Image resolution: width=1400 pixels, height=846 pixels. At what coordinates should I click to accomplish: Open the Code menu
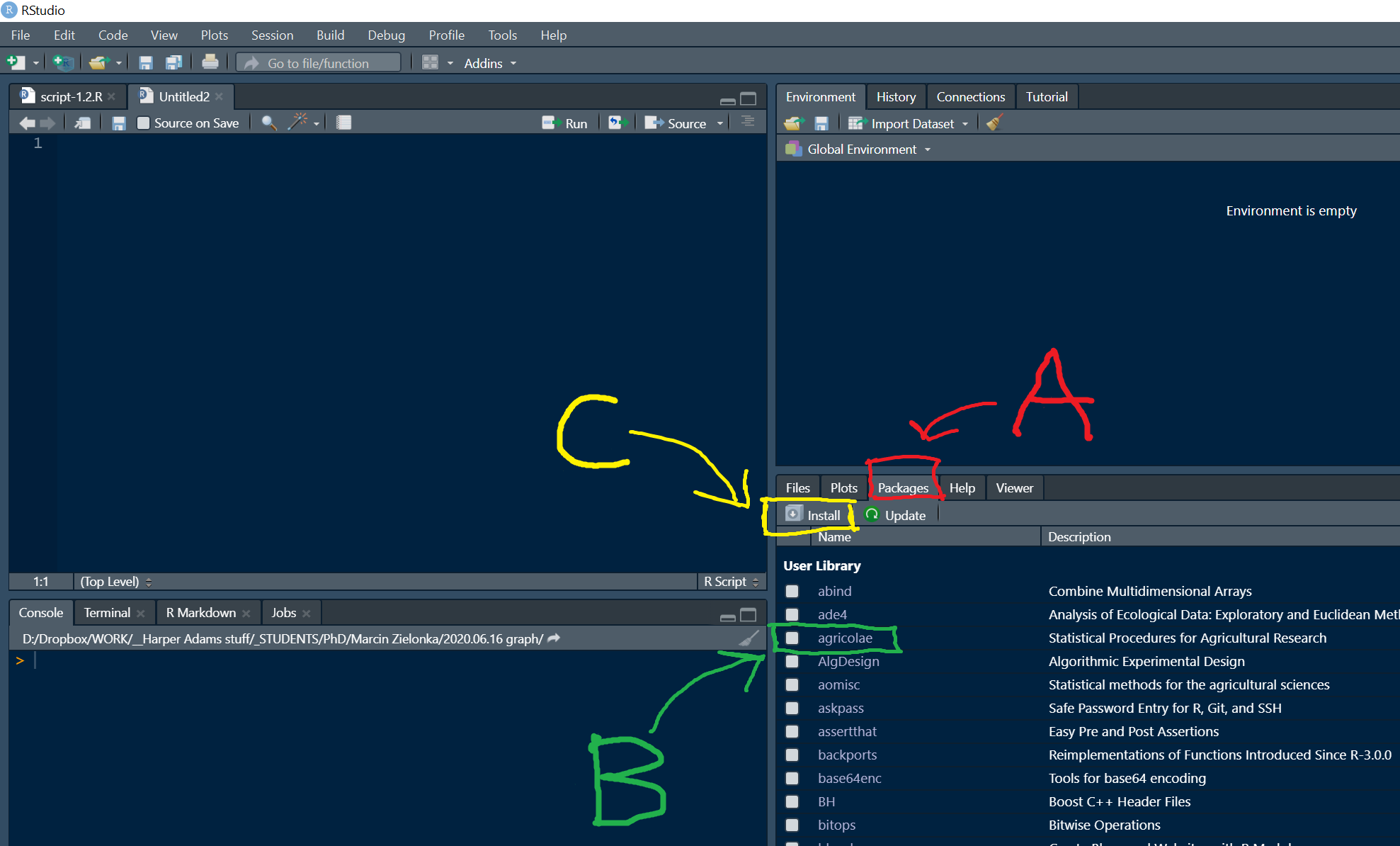point(113,35)
